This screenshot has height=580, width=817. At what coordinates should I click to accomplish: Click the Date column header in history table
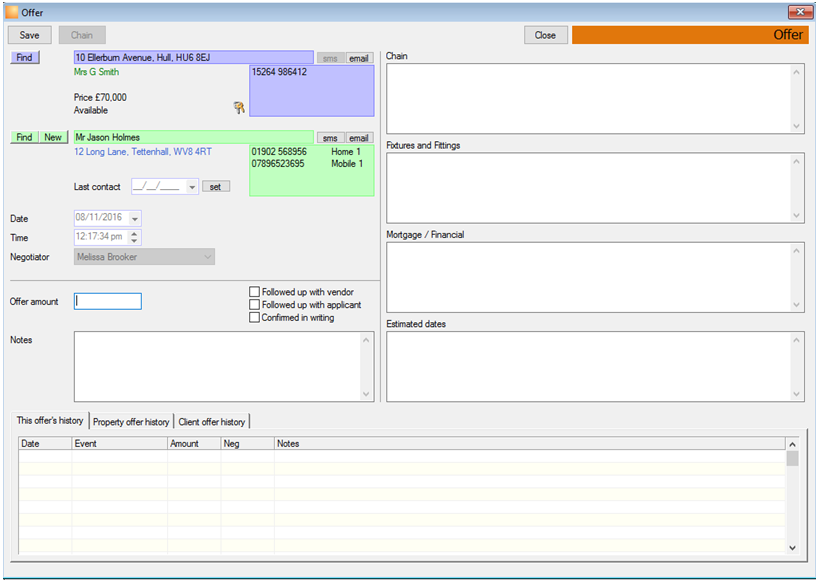[x=45, y=443]
